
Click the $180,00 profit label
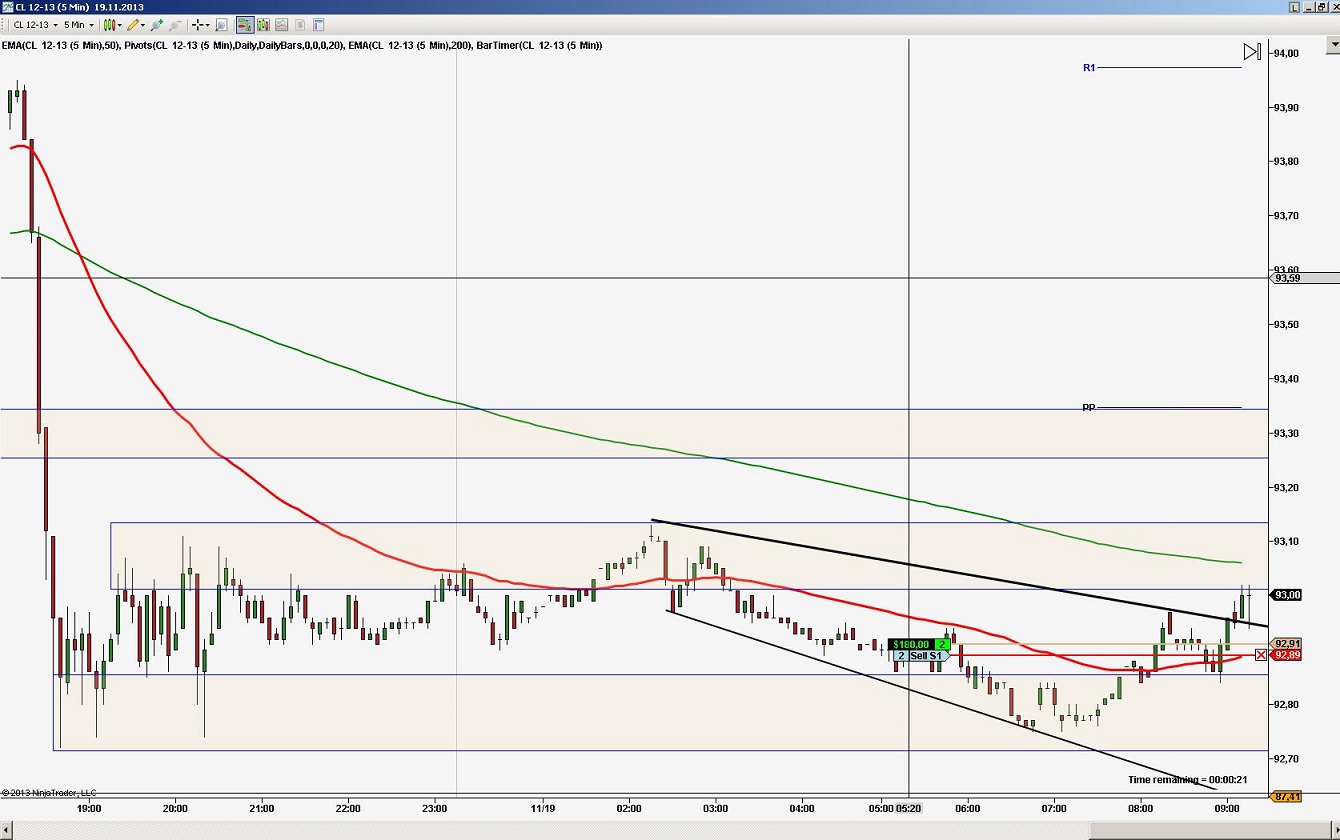pyautogui.click(x=912, y=644)
